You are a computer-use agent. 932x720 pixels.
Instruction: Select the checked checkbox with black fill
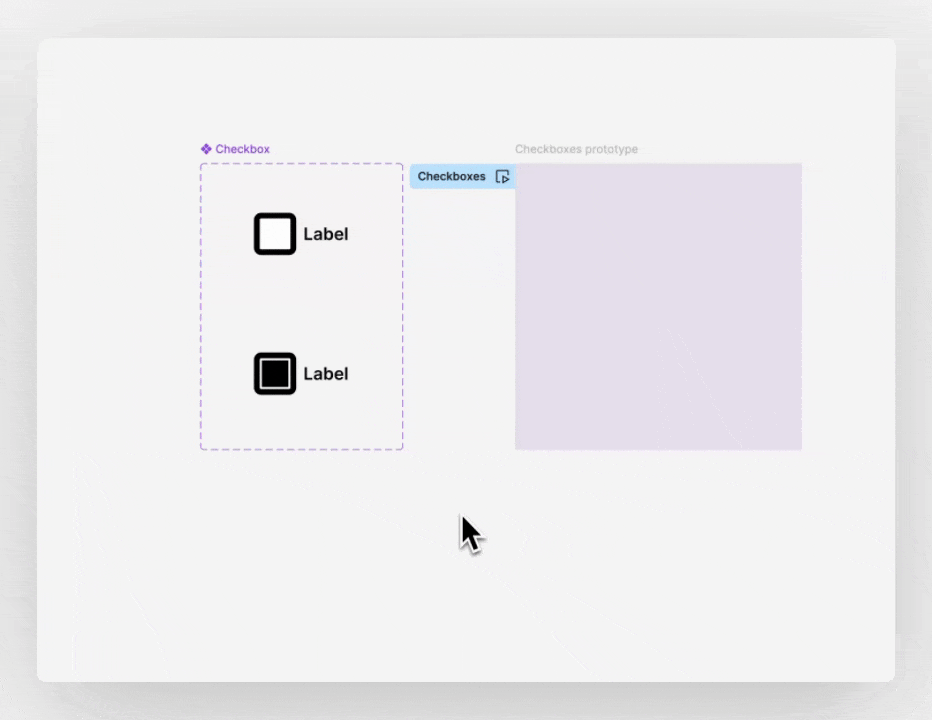pyautogui.click(x=275, y=374)
